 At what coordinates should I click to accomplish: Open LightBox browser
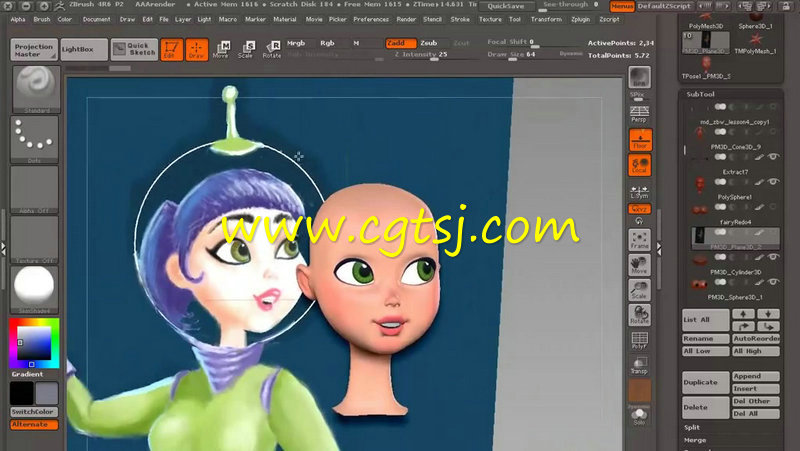pos(84,50)
